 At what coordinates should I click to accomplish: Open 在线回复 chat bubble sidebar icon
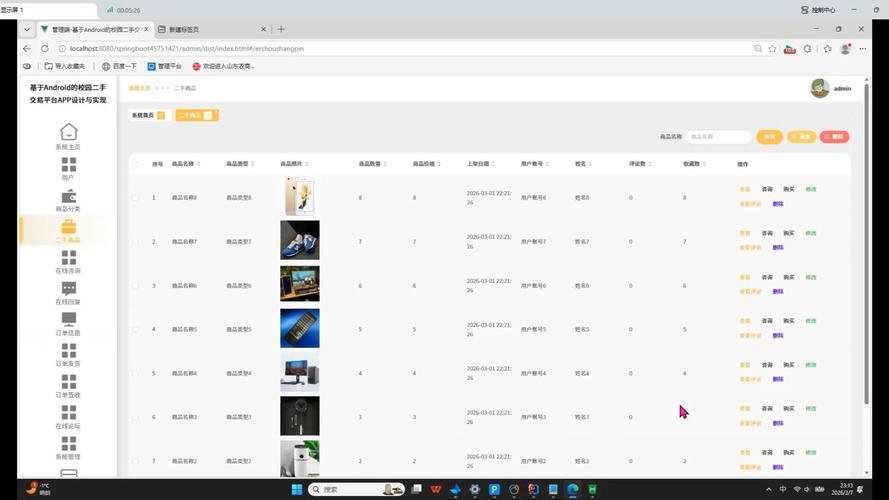pyautogui.click(x=69, y=289)
